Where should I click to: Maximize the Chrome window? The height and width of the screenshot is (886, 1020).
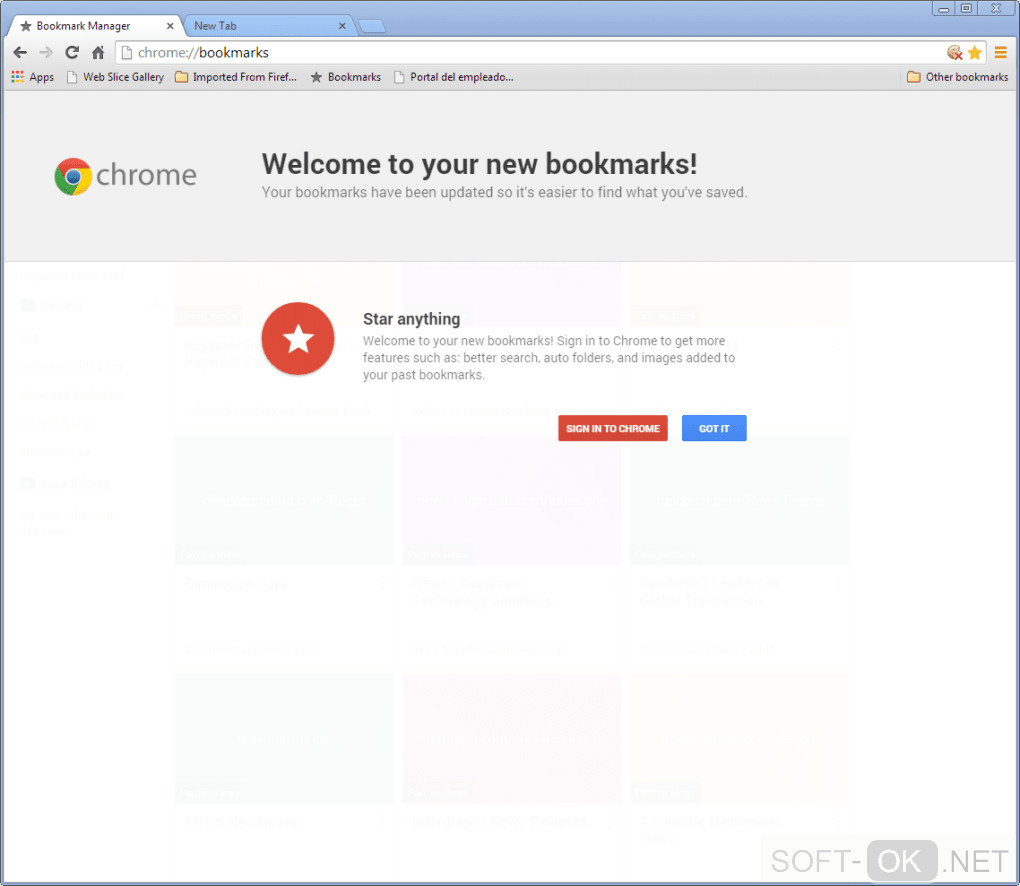click(x=966, y=8)
